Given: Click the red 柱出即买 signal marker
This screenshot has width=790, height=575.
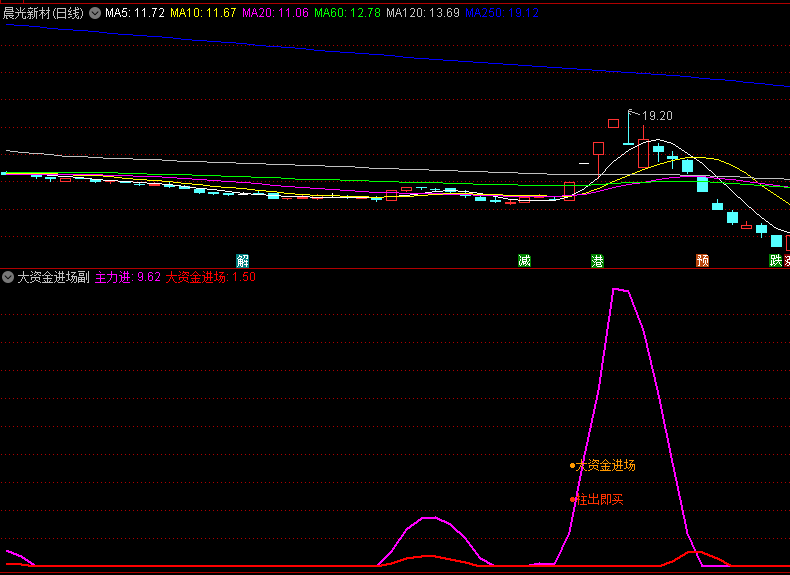Looking at the screenshot, I should [597, 499].
